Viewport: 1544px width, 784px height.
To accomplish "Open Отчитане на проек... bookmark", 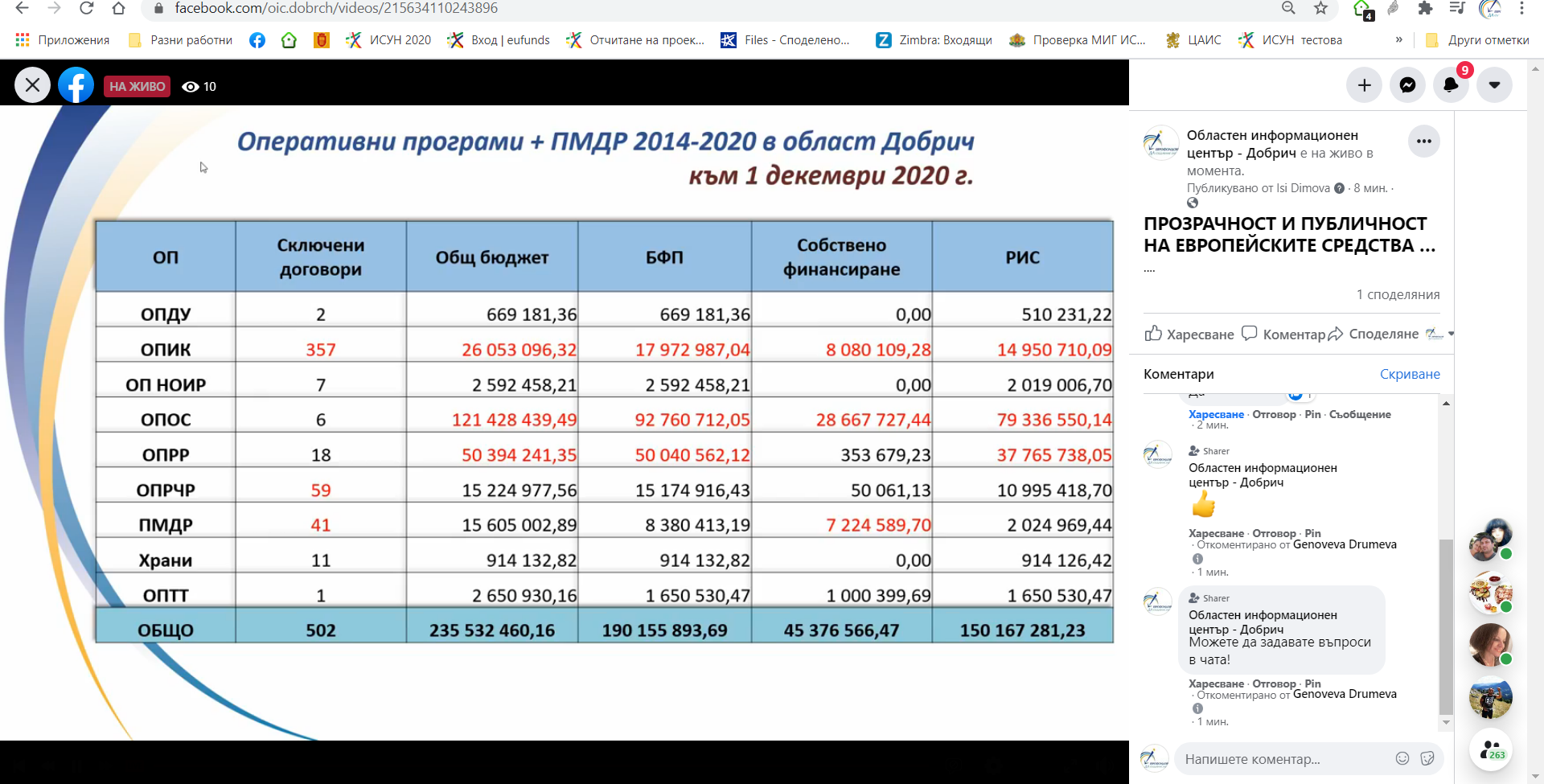I will pos(635,40).
